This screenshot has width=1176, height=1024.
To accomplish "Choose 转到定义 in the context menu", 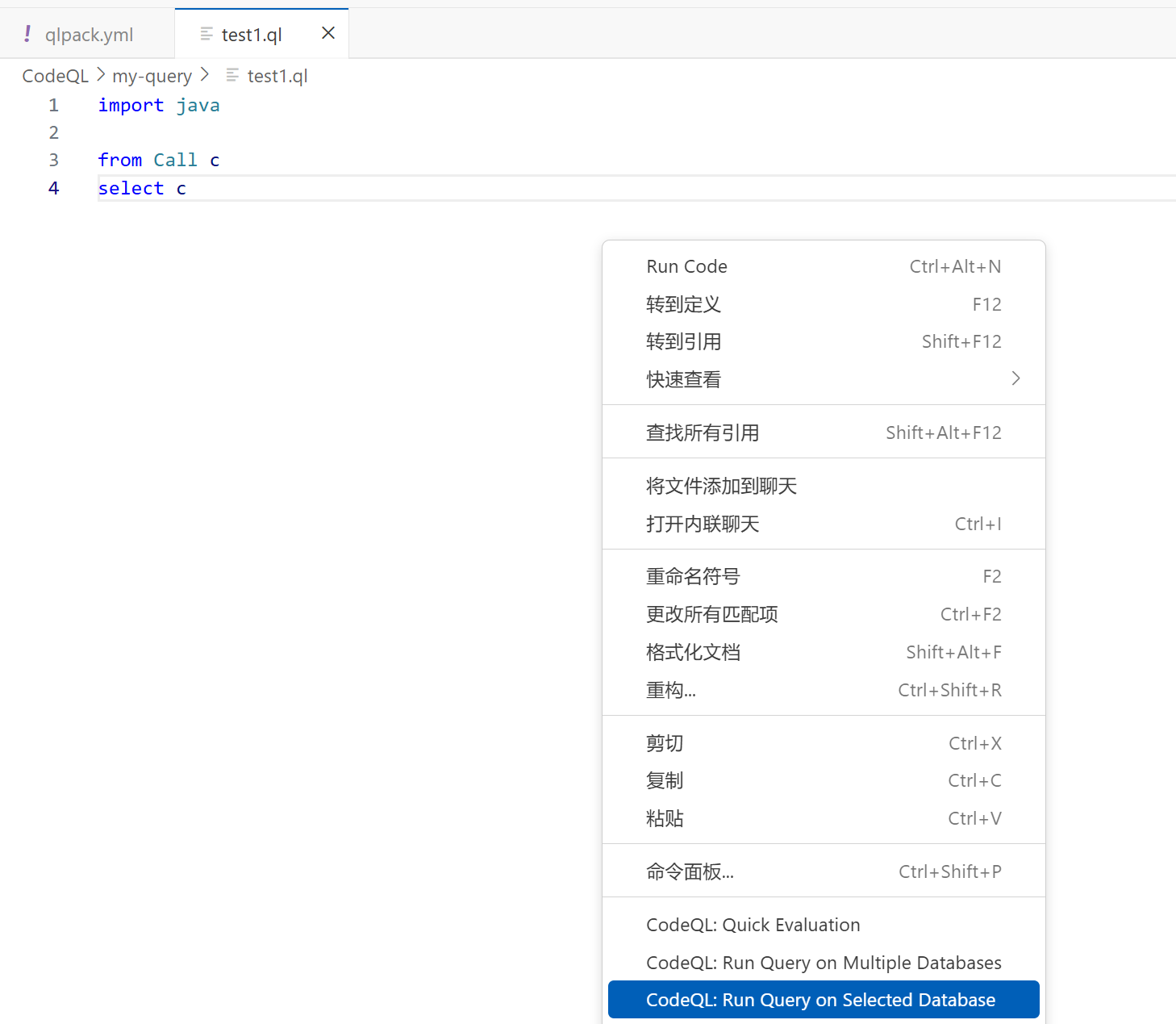I will [x=683, y=304].
